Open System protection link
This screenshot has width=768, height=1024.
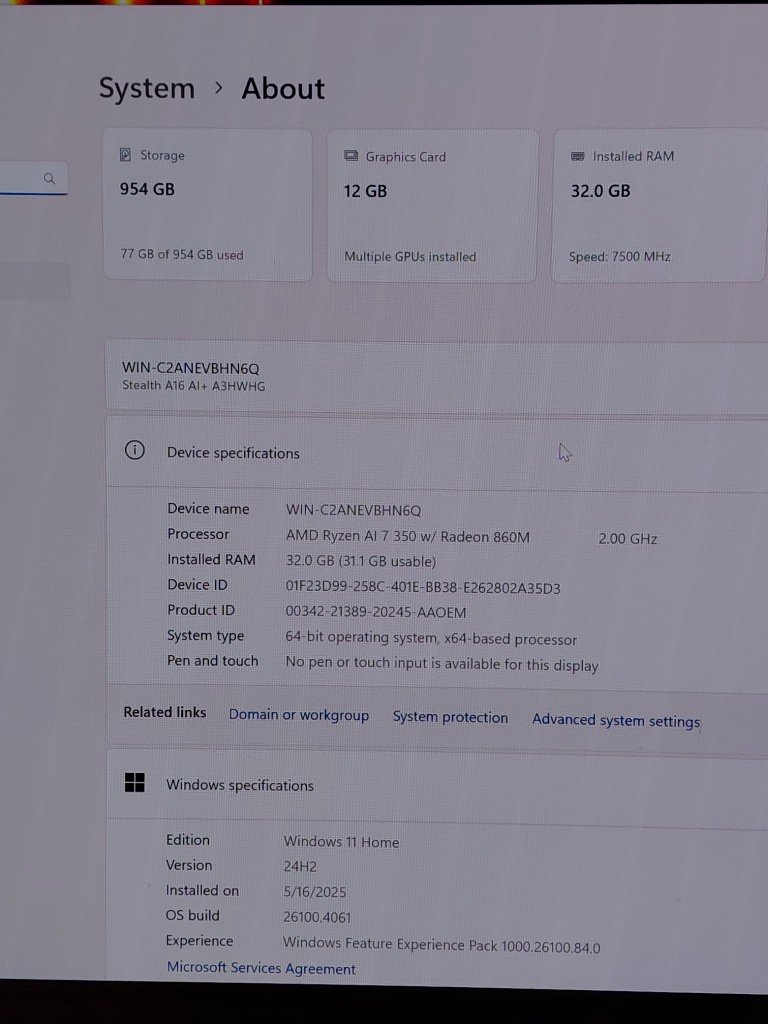tap(450, 717)
